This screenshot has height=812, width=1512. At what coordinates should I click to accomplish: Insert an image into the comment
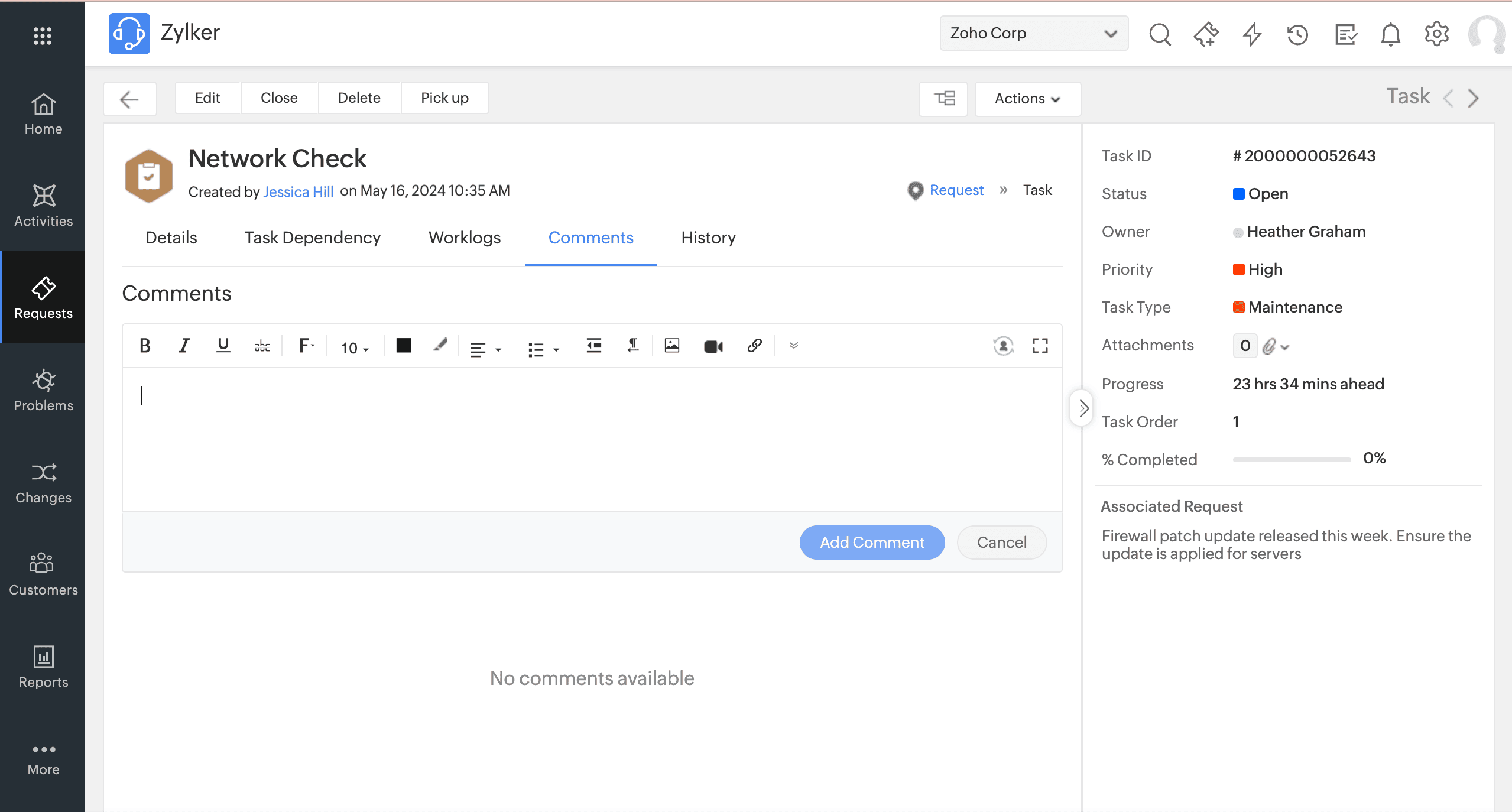671,346
